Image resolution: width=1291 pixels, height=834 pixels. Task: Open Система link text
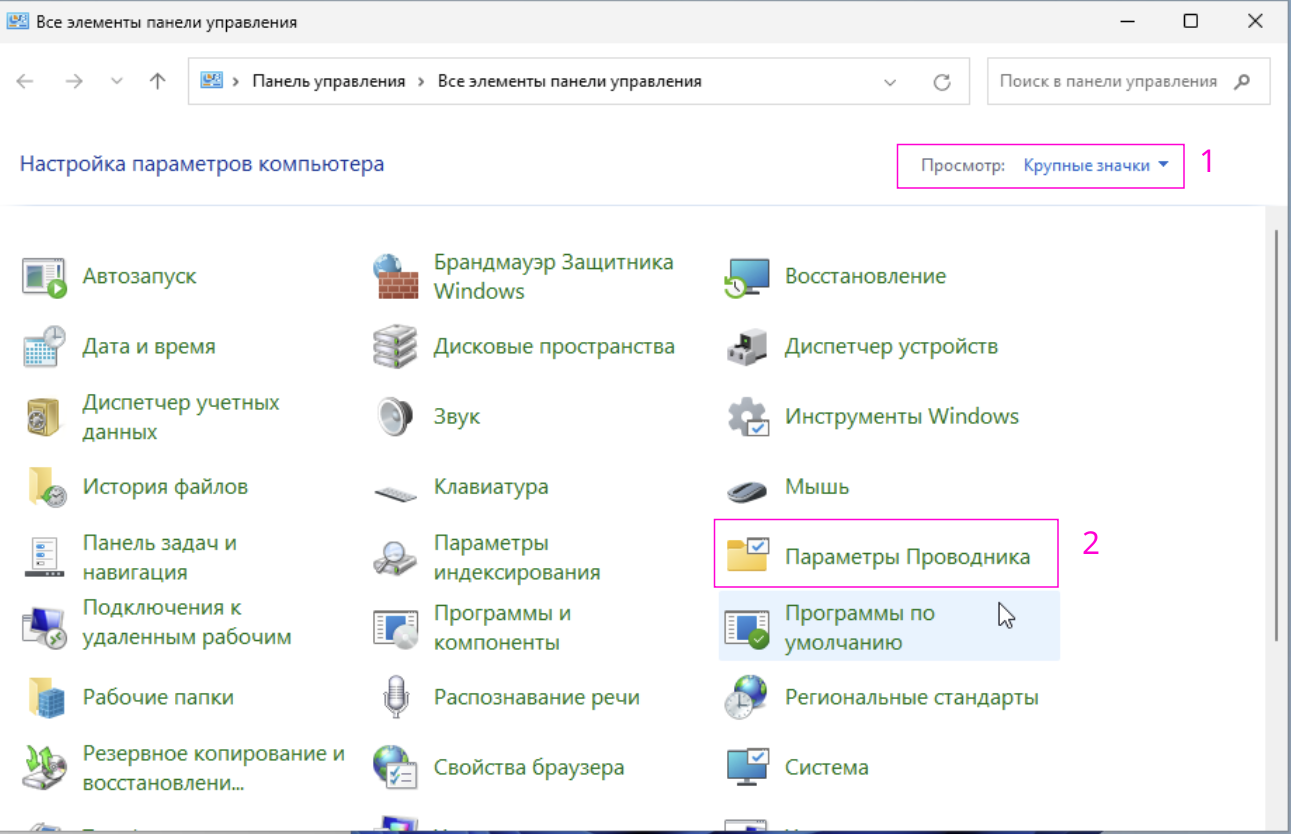(x=827, y=767)
